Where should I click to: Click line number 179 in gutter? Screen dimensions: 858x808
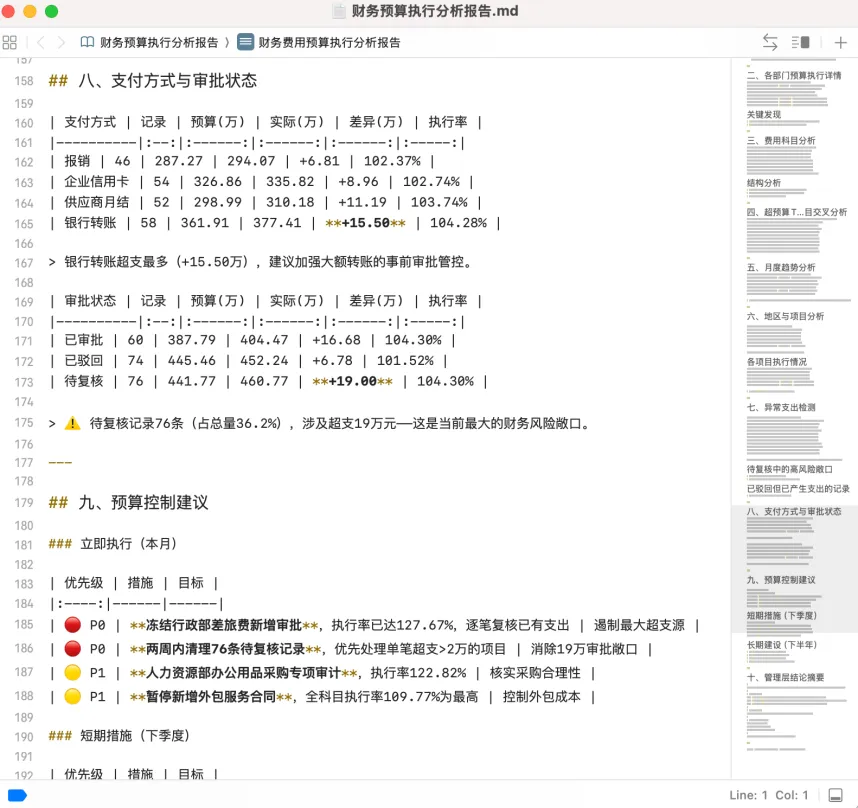24,503
